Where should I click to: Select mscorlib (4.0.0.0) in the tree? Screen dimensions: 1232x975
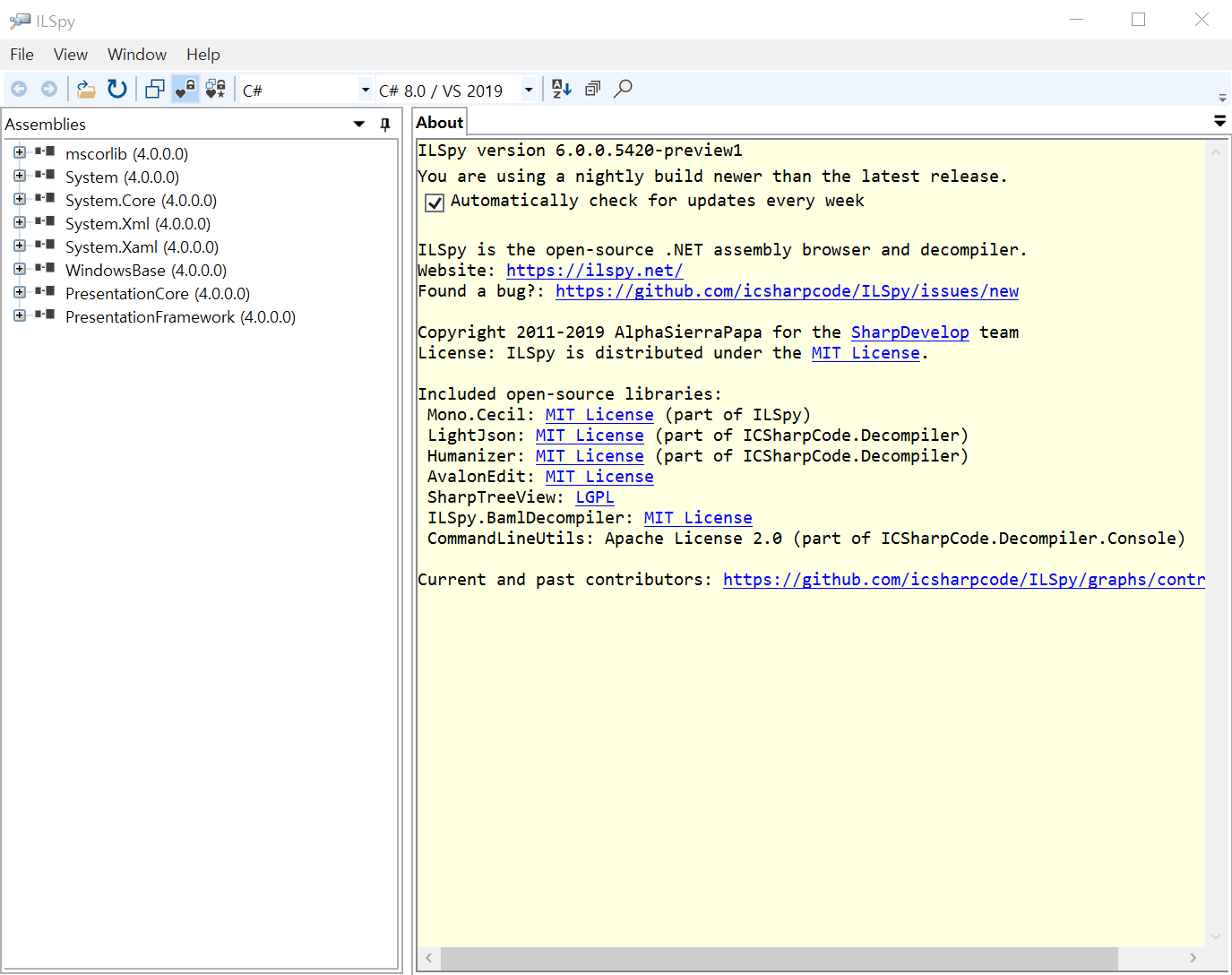pyautogui.click(x=126, y=154)
